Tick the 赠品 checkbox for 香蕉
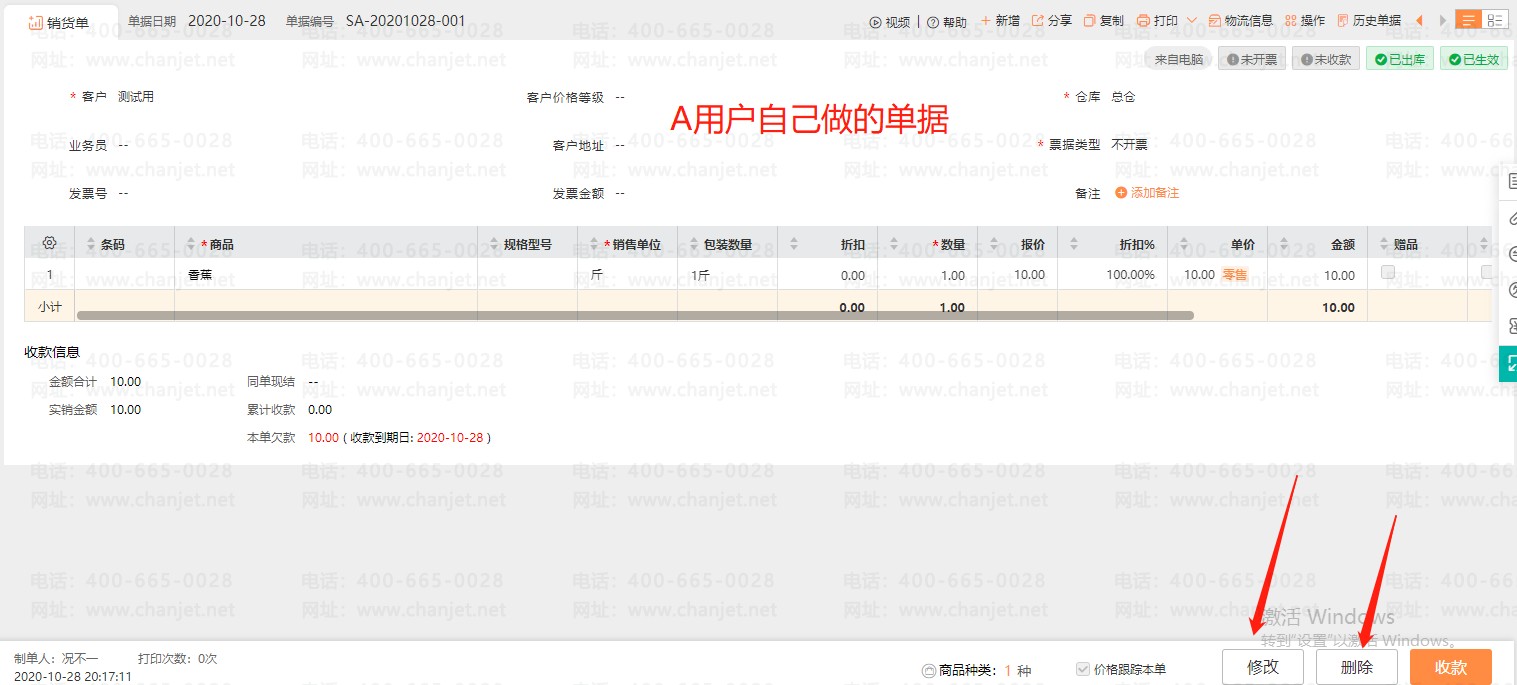This screenshot has width=1517, height=685. pos(1388,273)
